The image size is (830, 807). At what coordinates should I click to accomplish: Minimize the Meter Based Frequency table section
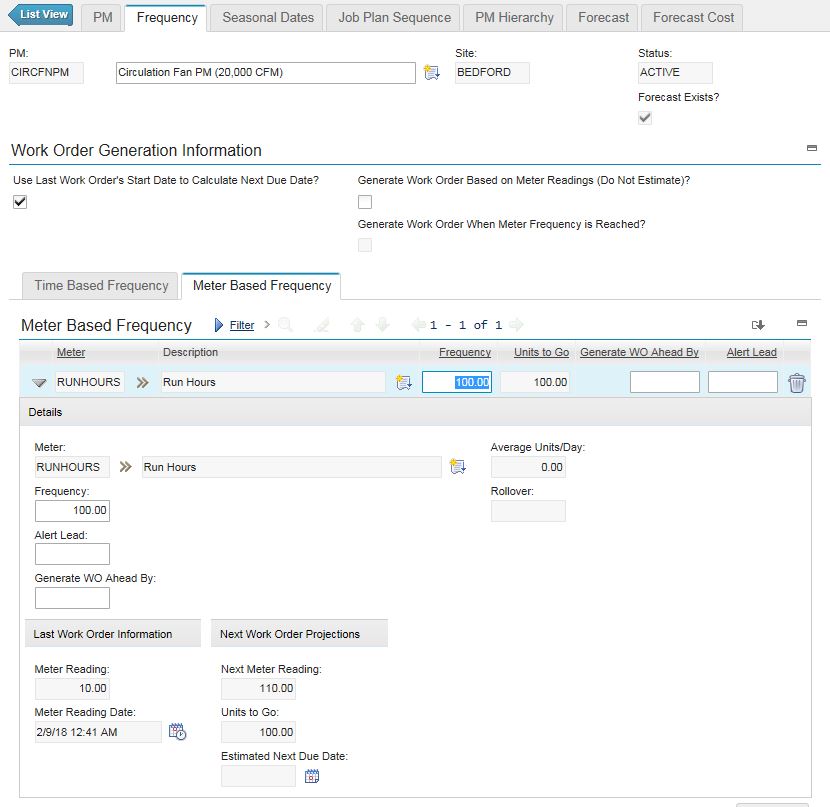tap(801, 324)
